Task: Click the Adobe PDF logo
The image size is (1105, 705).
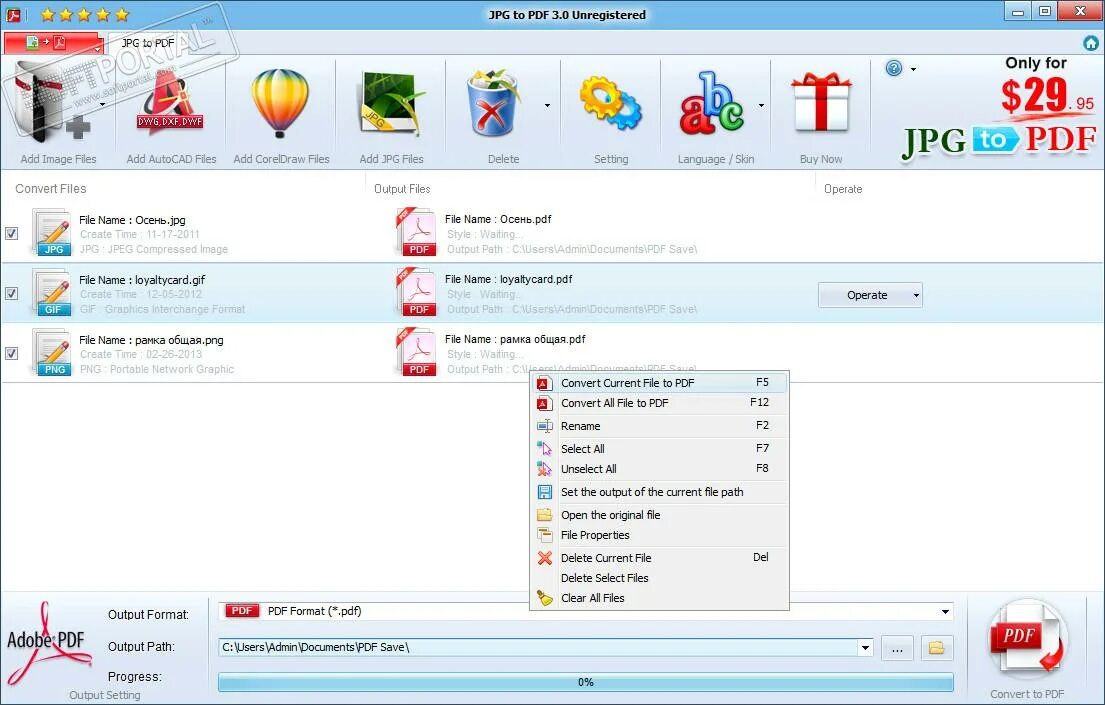Action: point(48,643)
